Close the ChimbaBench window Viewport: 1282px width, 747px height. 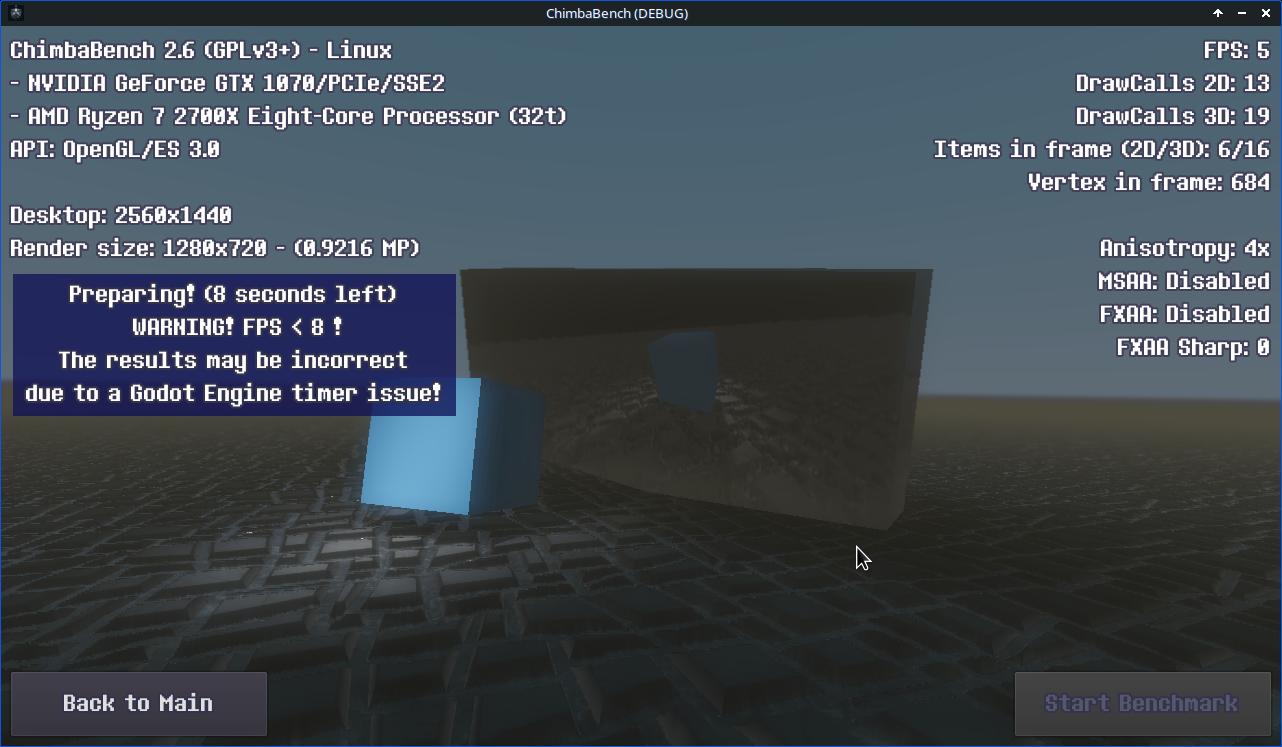click(x=1266, y=13)
